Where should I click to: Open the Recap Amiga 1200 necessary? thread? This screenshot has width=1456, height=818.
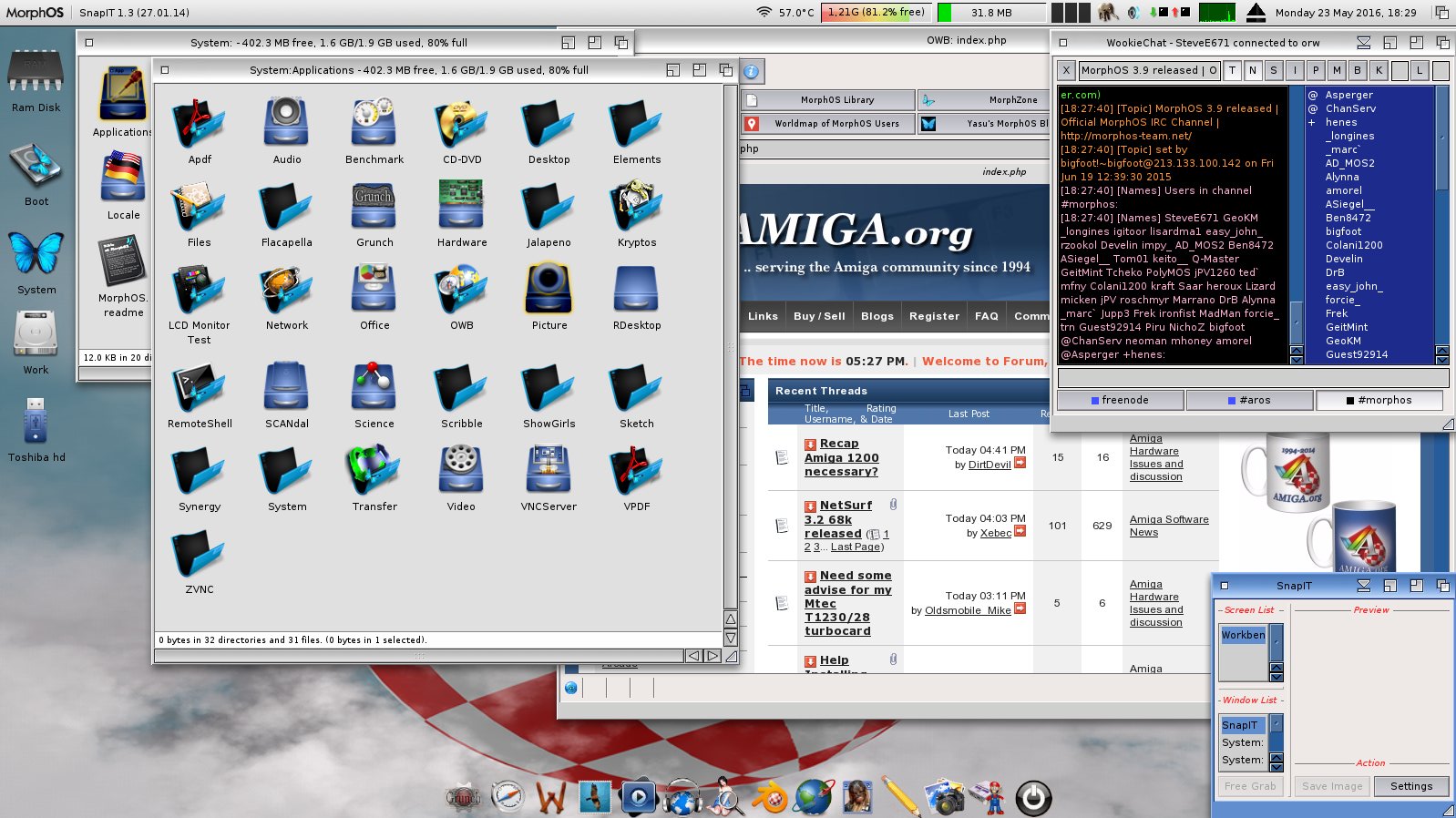pyautogui.click(x=841, y=457)
